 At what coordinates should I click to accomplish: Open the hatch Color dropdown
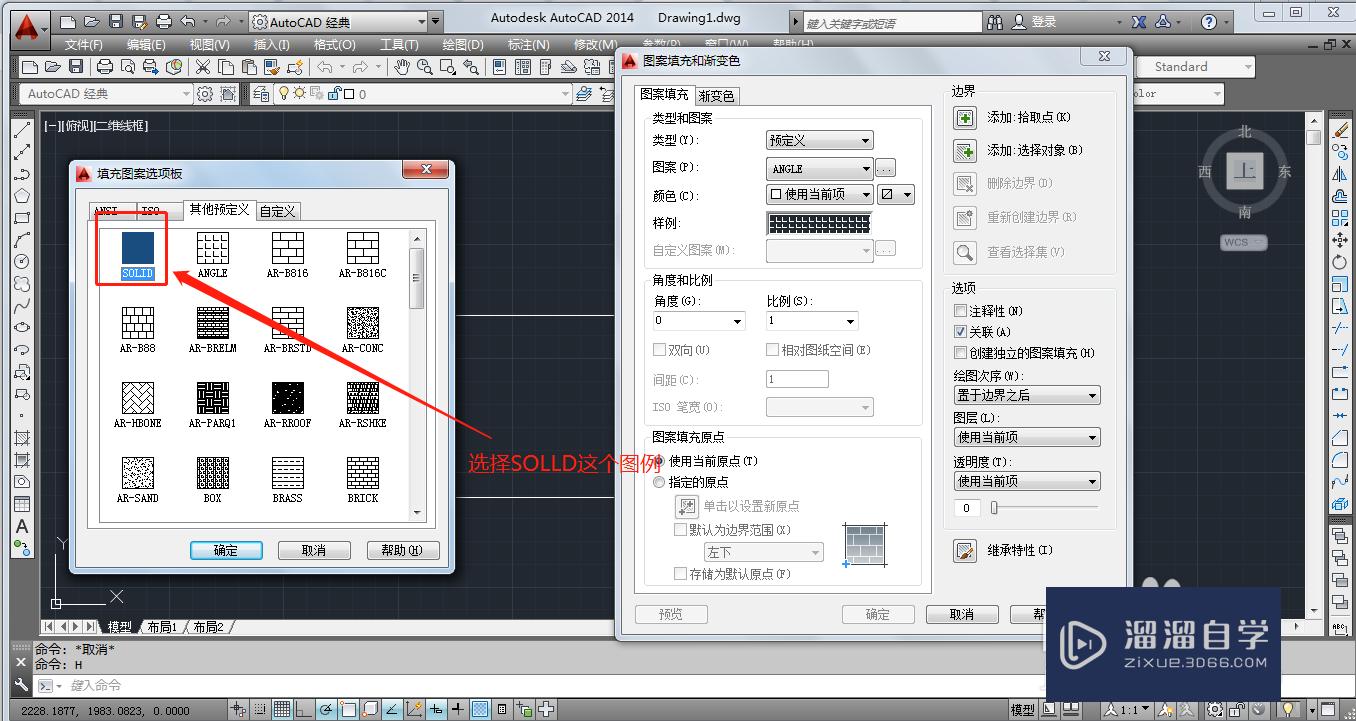point(820,195)
